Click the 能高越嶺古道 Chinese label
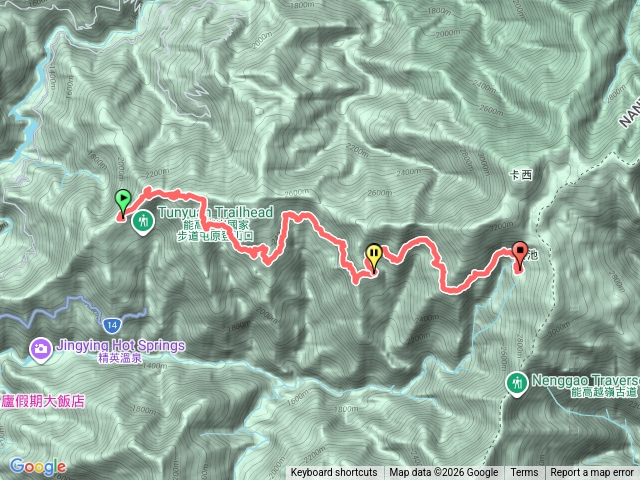The height and width of the screenshot is (480, 640). (x=604, y=393)
